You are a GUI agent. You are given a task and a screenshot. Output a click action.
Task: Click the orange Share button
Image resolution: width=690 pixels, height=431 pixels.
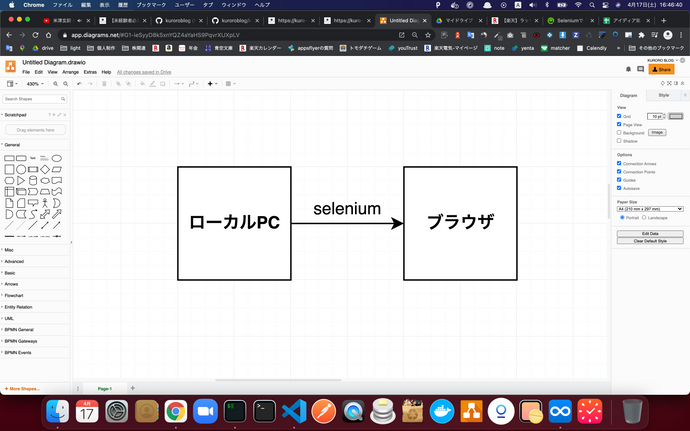pyautogui.click(x=661, y=70)
